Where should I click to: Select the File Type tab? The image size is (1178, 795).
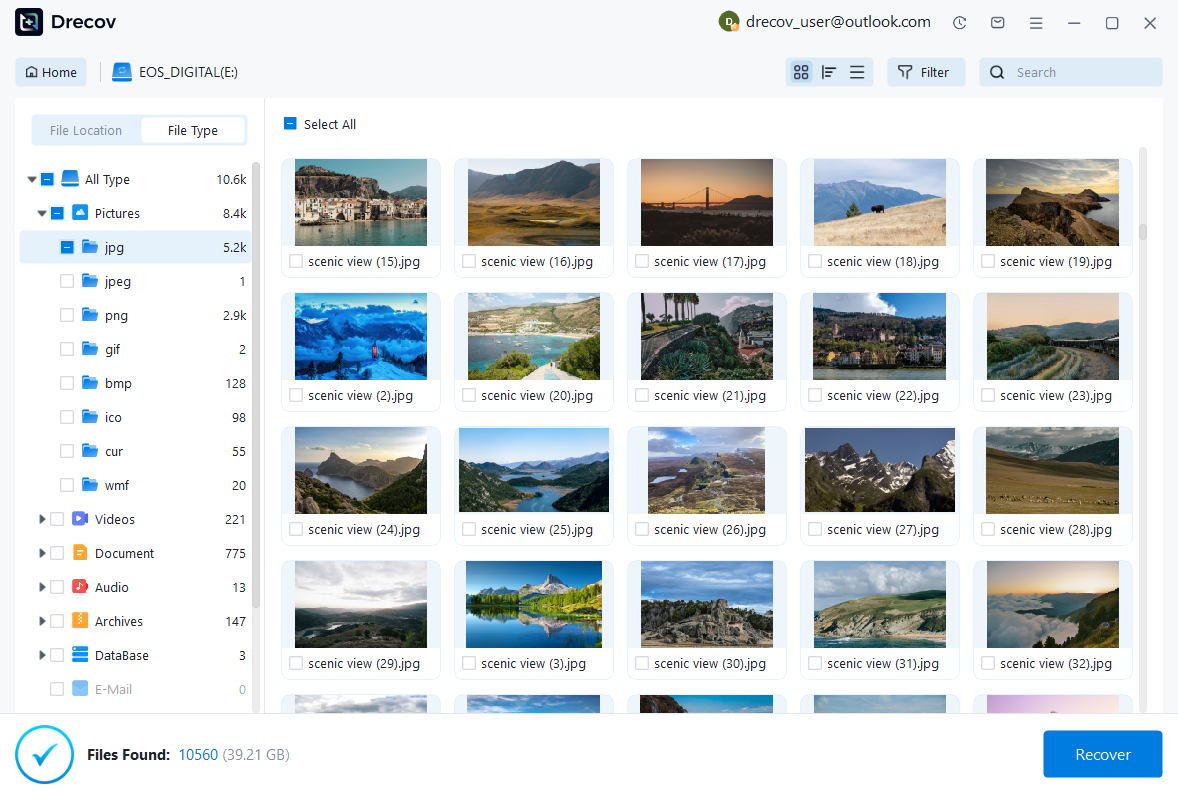[193, 130]
